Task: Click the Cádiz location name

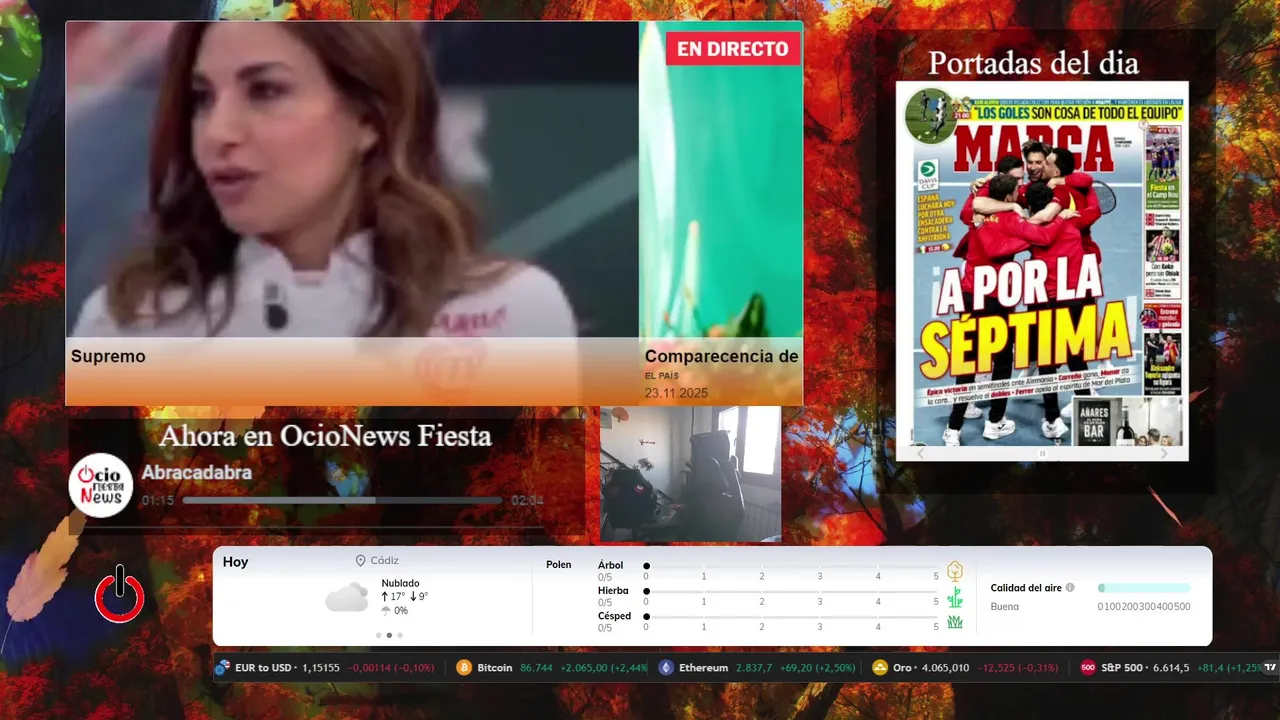Action: tap(385, 561)
